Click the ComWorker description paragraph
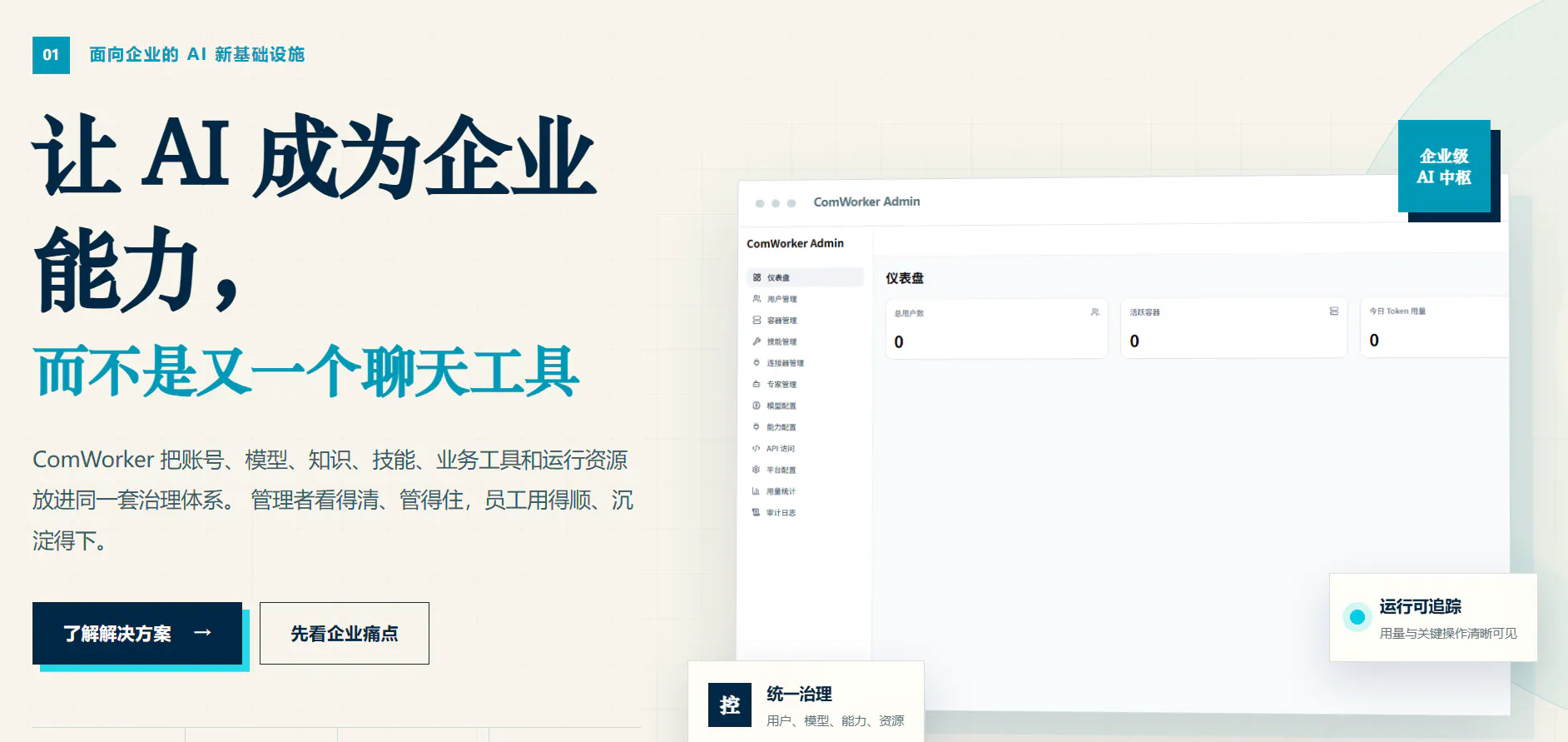This screenshot has width=1568, height=742. [333, 500]
